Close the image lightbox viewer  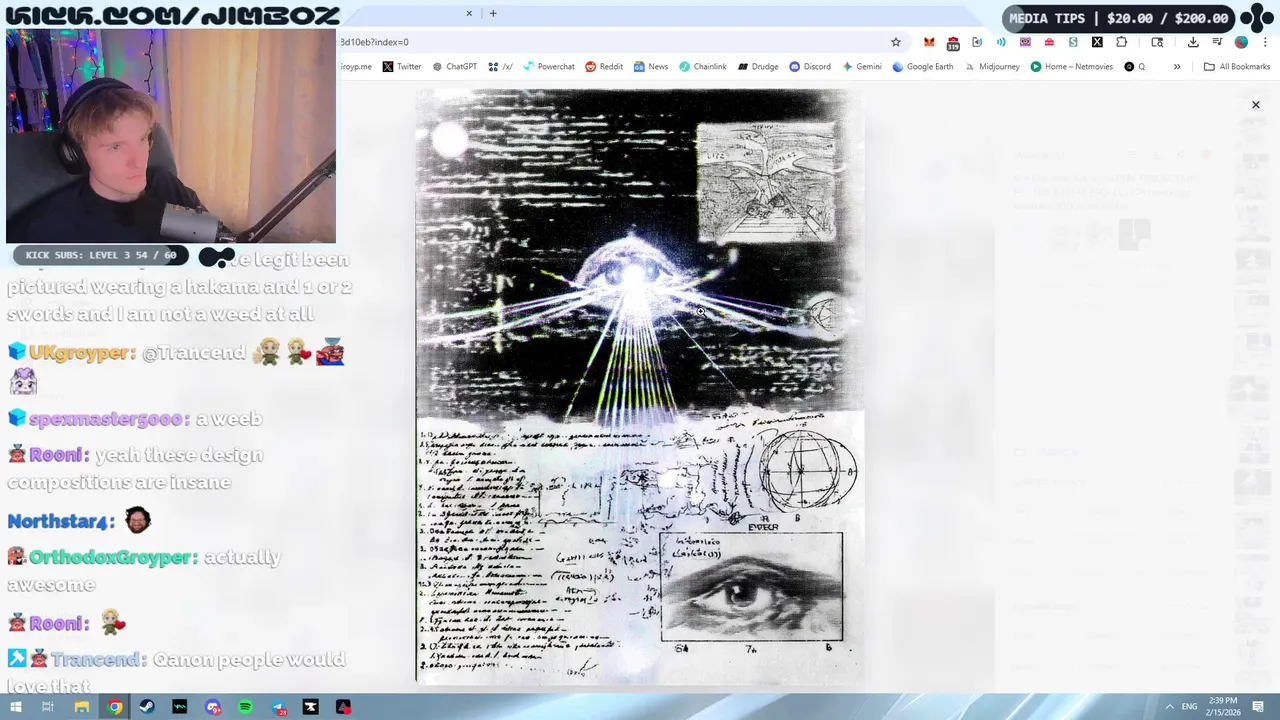pos(1256,104)
